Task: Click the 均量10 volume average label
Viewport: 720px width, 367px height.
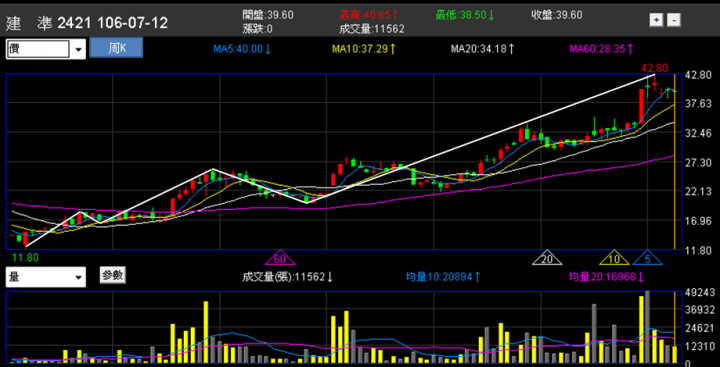Action: [444, 277]
